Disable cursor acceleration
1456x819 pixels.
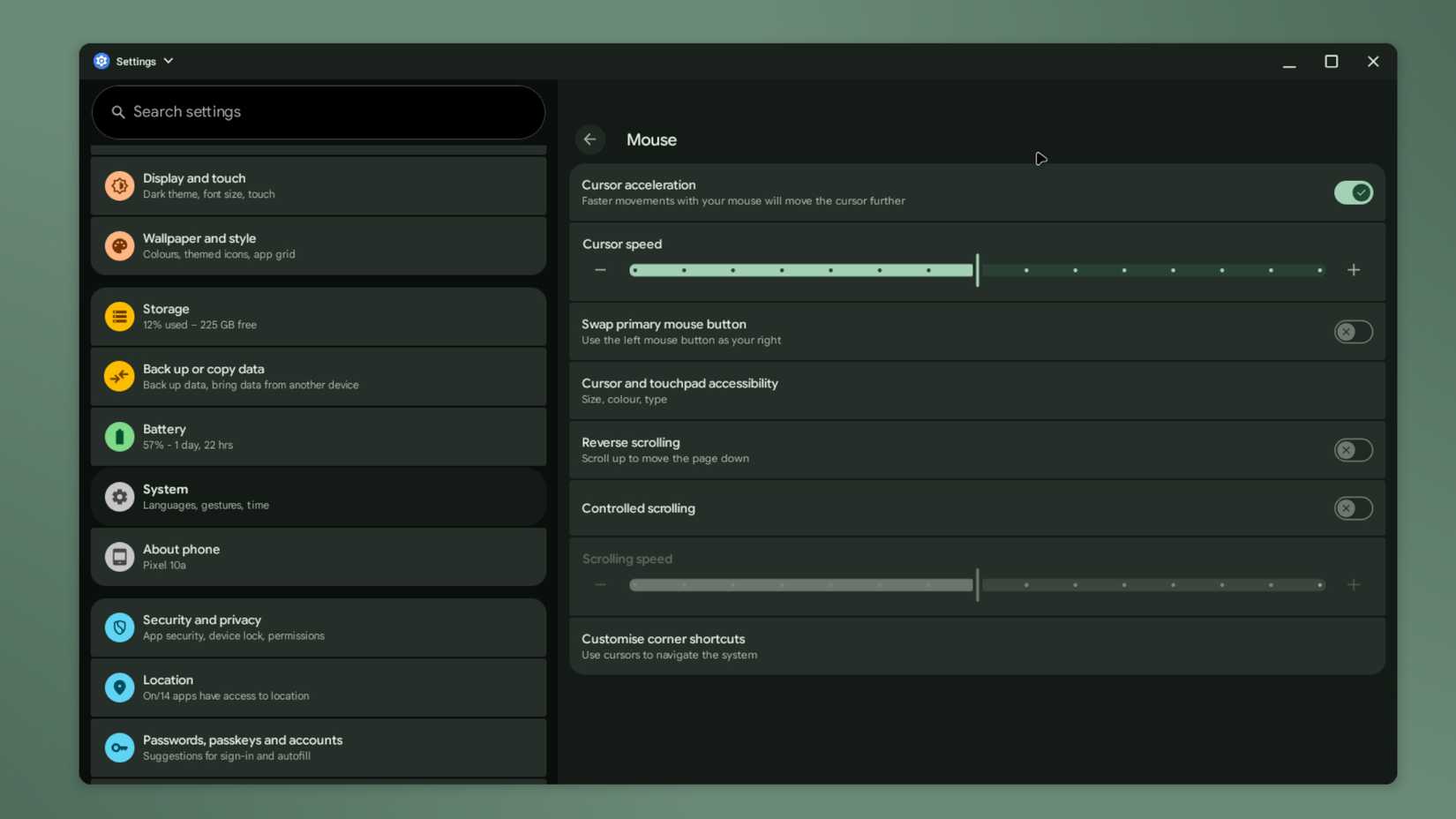(1353, 192)
